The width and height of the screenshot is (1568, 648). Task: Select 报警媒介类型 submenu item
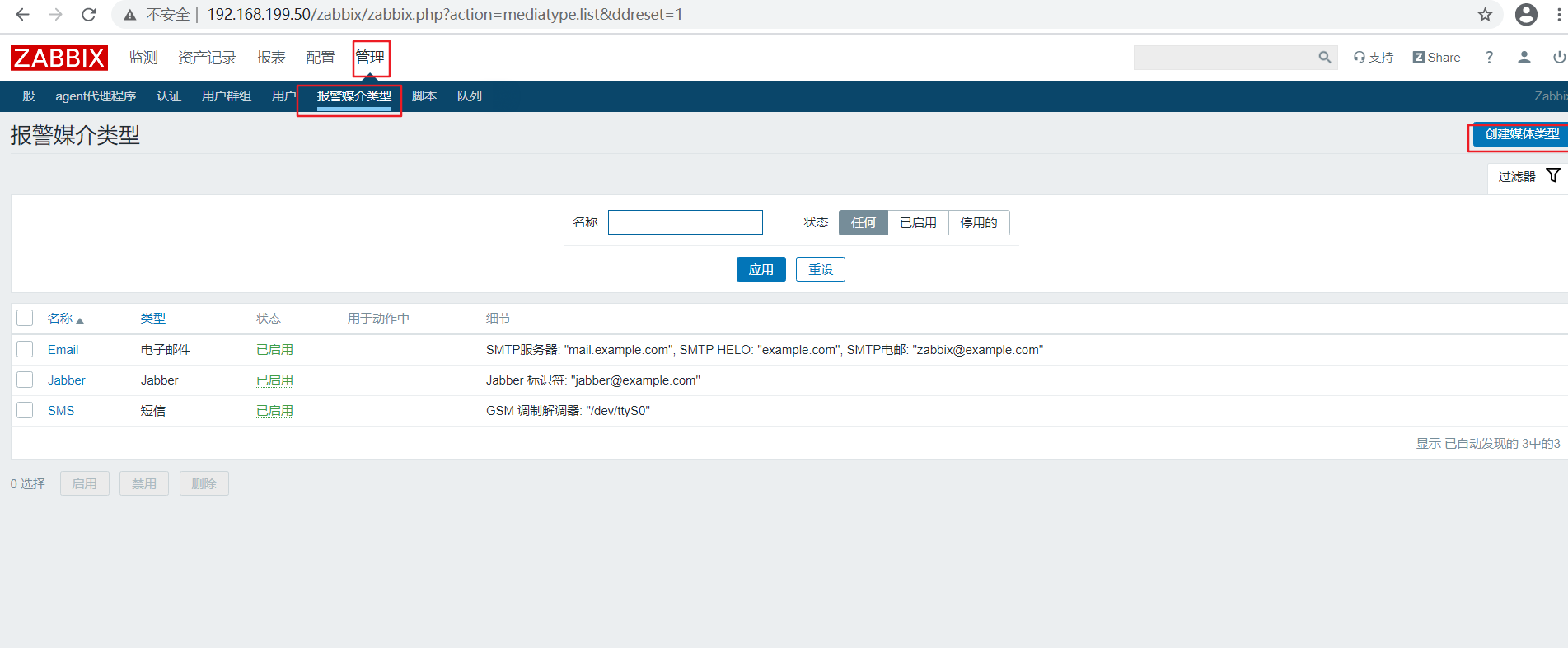coord(354,96)
